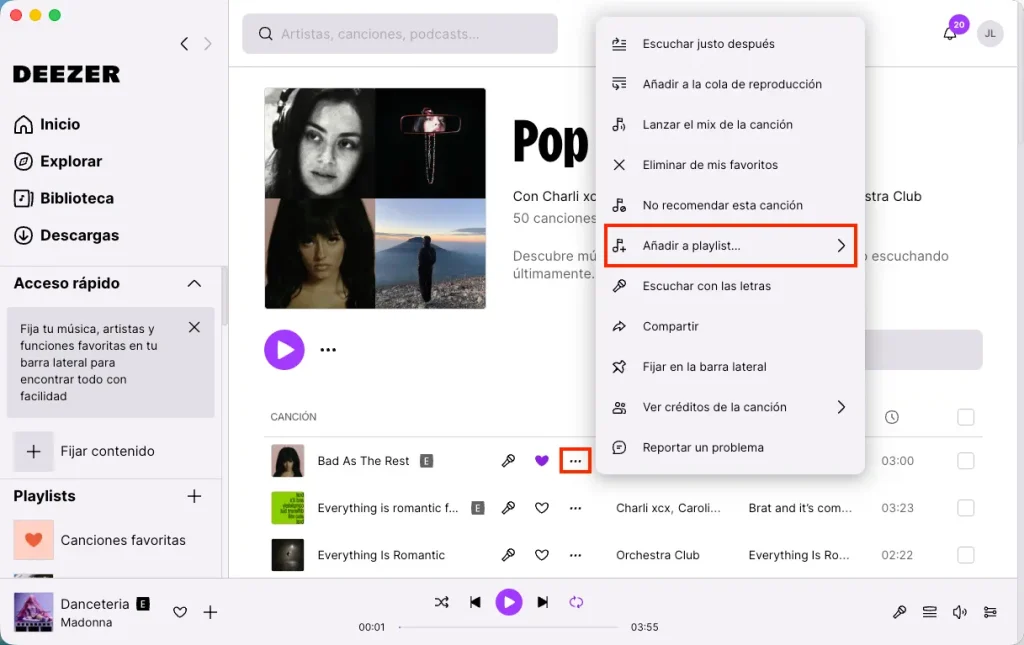
Task: Open Everything Is Ro... album link
Action: [x=799, y=555]
